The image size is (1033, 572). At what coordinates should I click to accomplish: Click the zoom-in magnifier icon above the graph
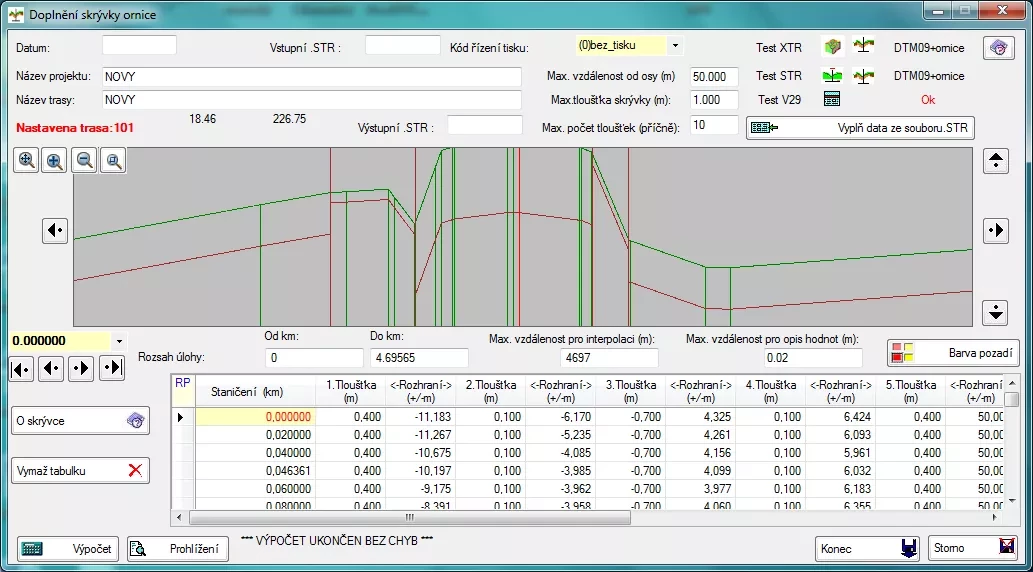[x=55, y=161]
